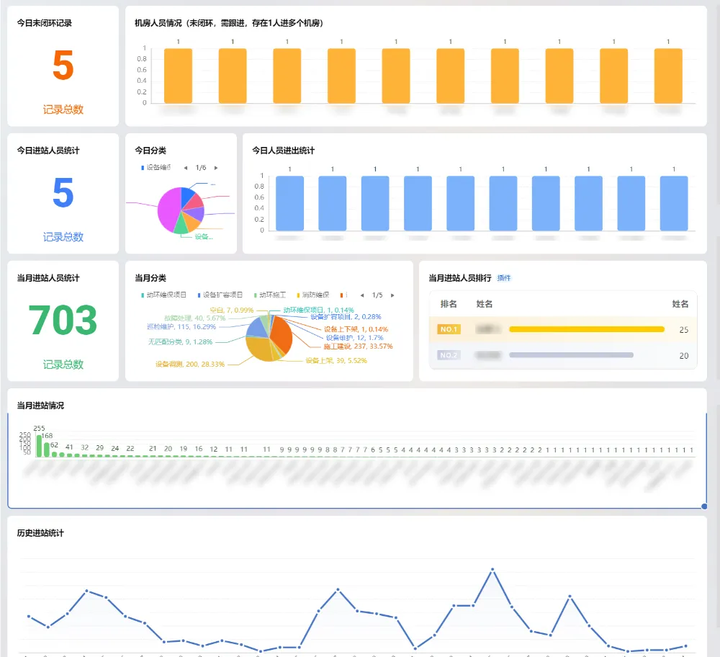Select blue slice of 今日分类 pie
The image size is (720, 657).
pos(187,197)
